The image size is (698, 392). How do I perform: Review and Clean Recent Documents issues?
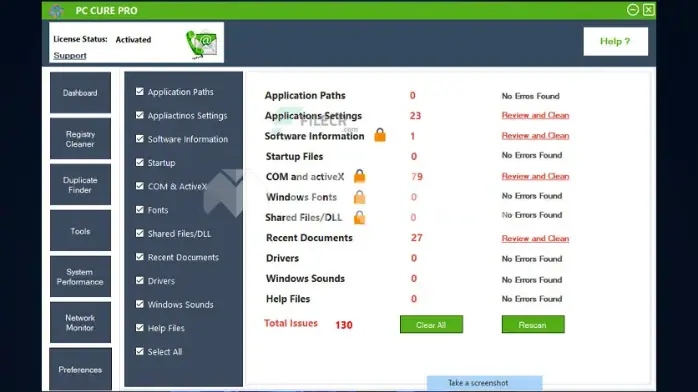[535, 238]
